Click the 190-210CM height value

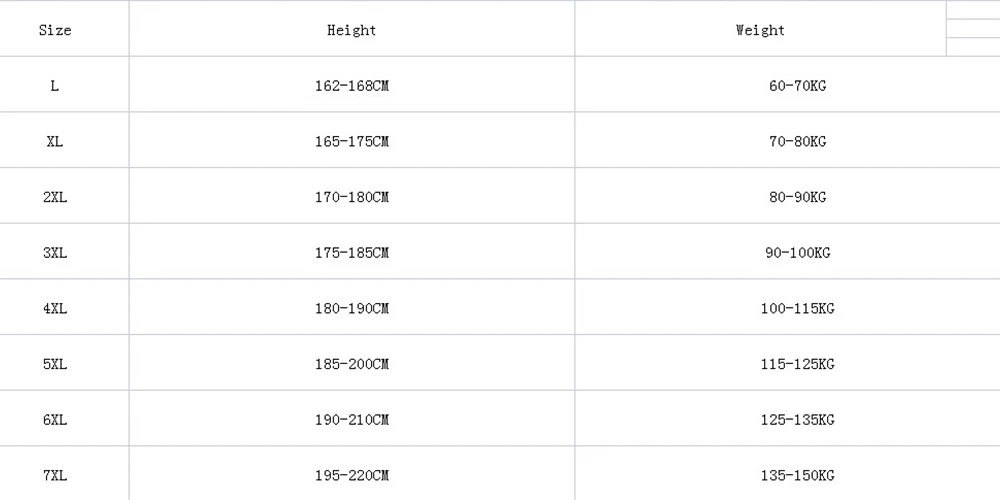[351, 420]
